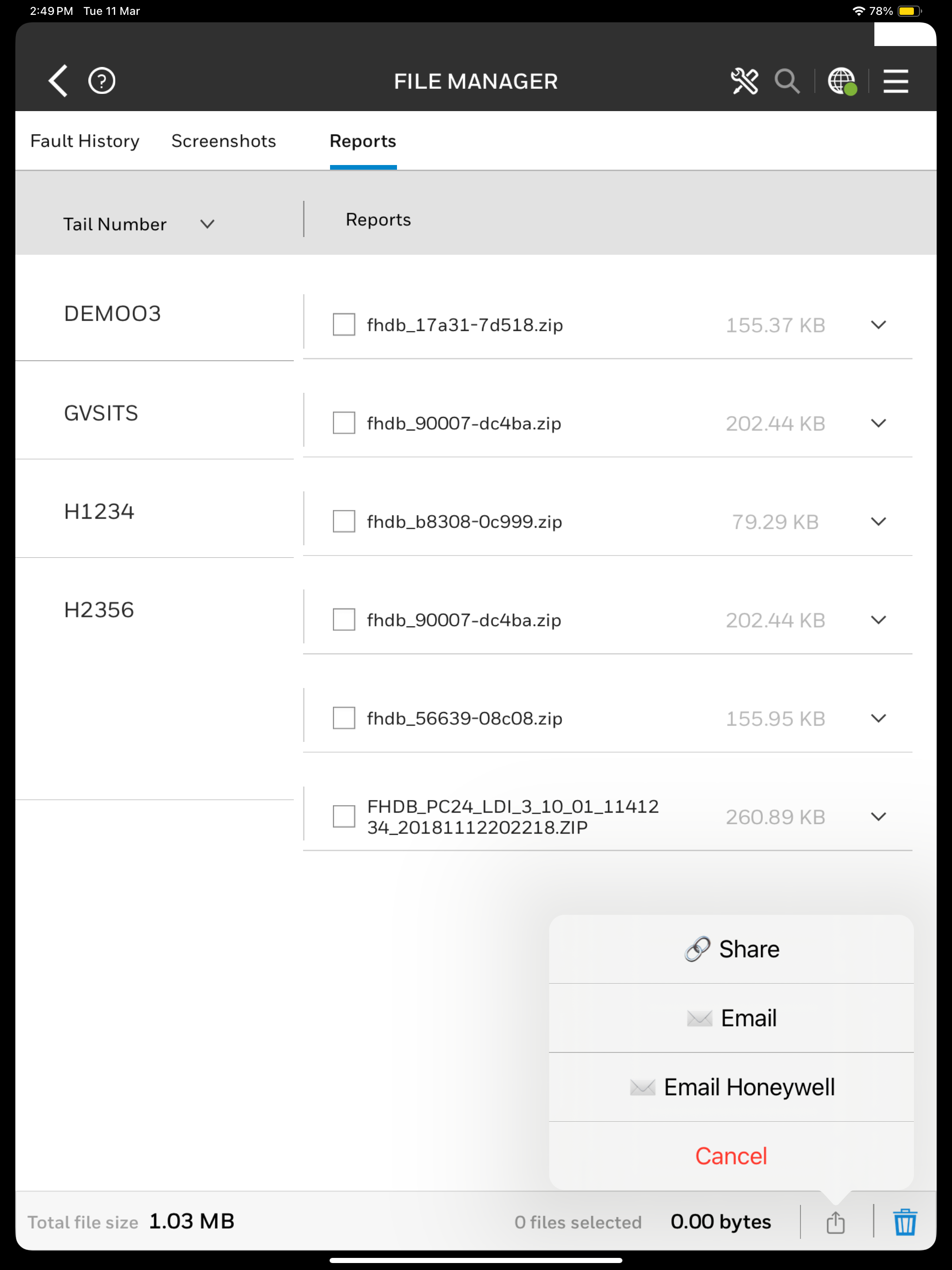Select tail number H1234
Image resolution: width=952 pixels, height=1270 pixels.
click(99, 511)
